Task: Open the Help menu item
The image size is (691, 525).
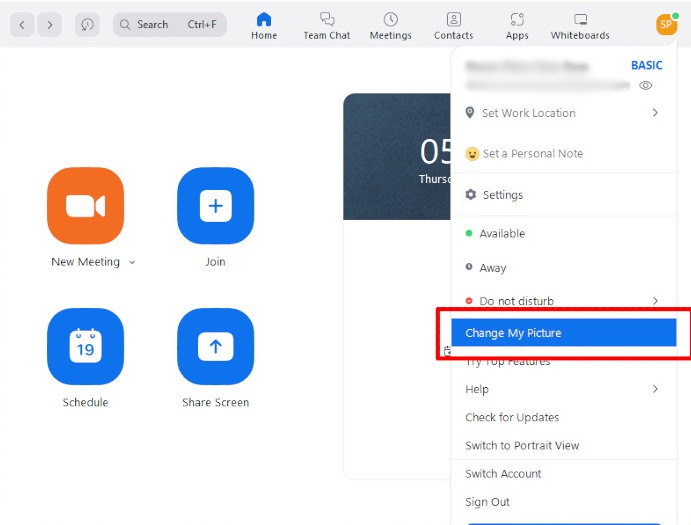Action: [564, 389]
